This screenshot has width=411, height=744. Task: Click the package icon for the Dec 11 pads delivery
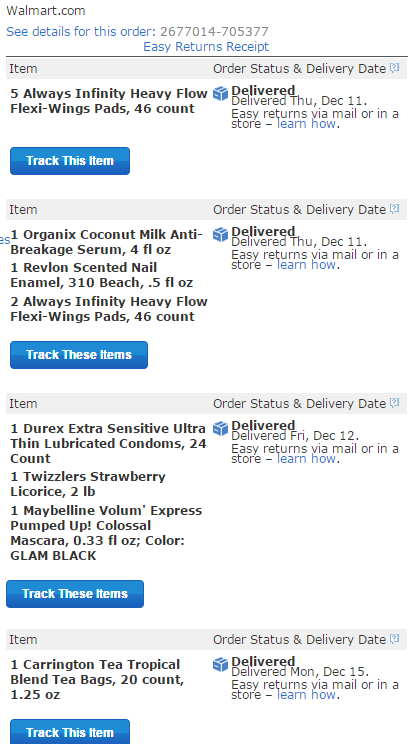click(220, 93)
